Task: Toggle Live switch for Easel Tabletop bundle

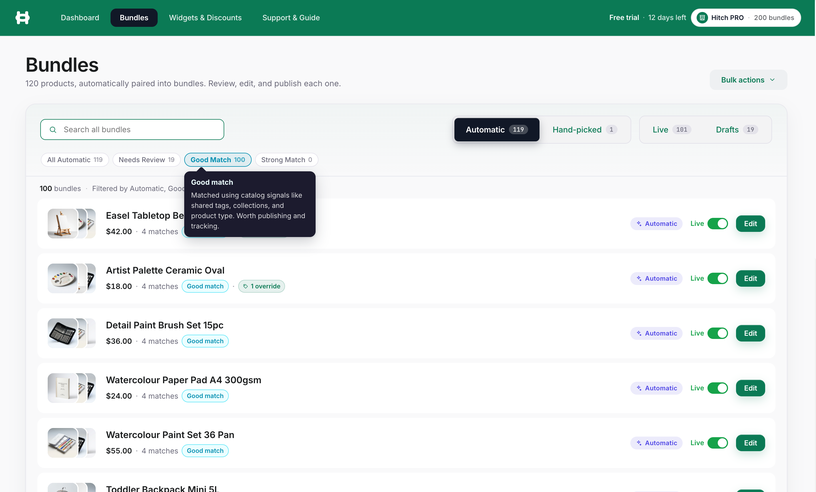Action: pyautogui.click(x=718, y=224)
